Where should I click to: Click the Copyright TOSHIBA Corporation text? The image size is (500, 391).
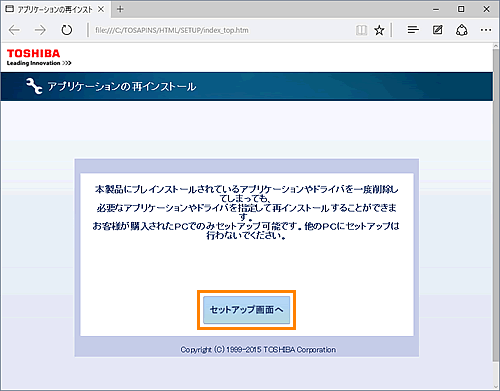(x=258, y=350)
